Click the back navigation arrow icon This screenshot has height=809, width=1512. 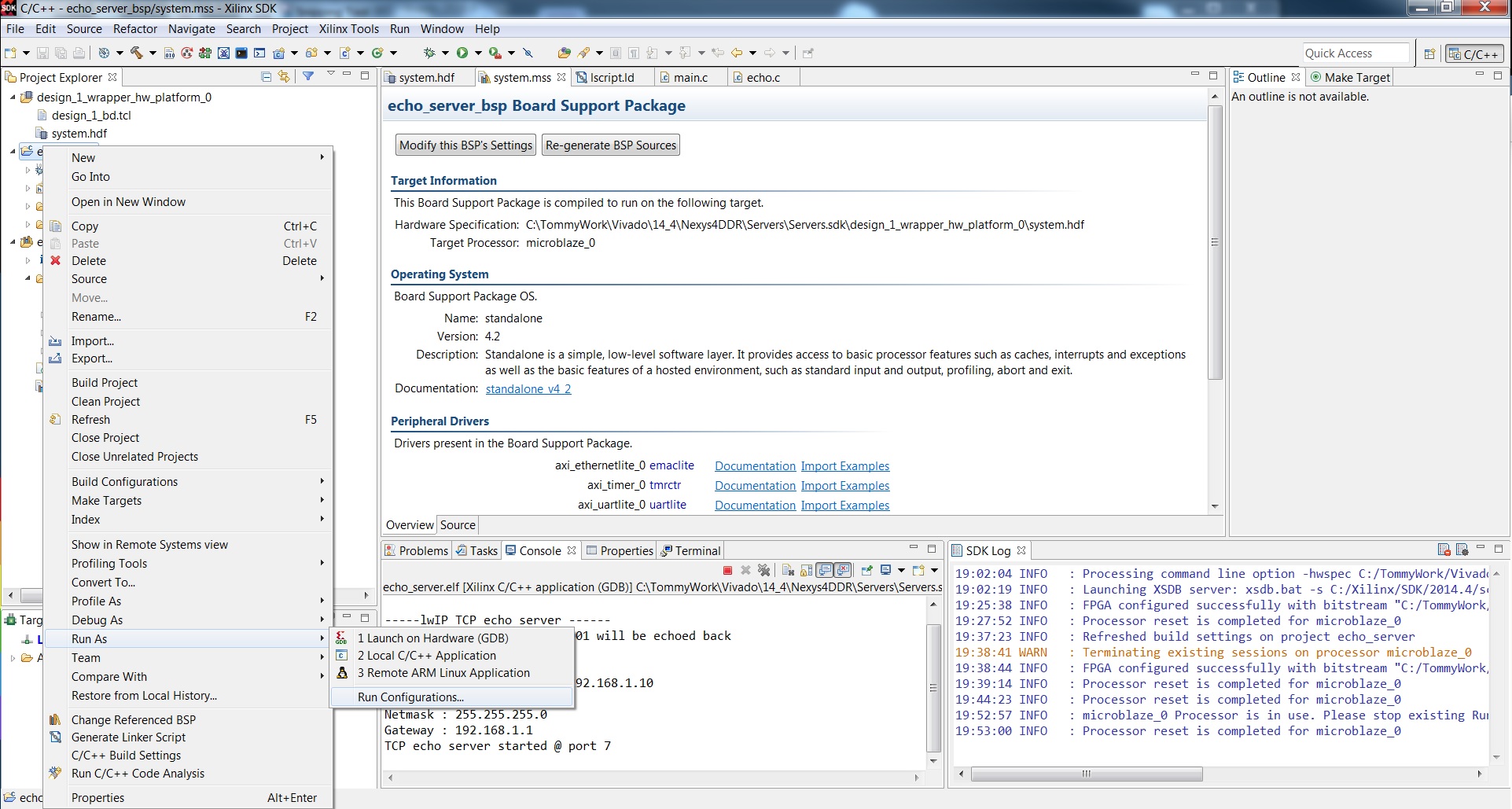coord(737,53)
